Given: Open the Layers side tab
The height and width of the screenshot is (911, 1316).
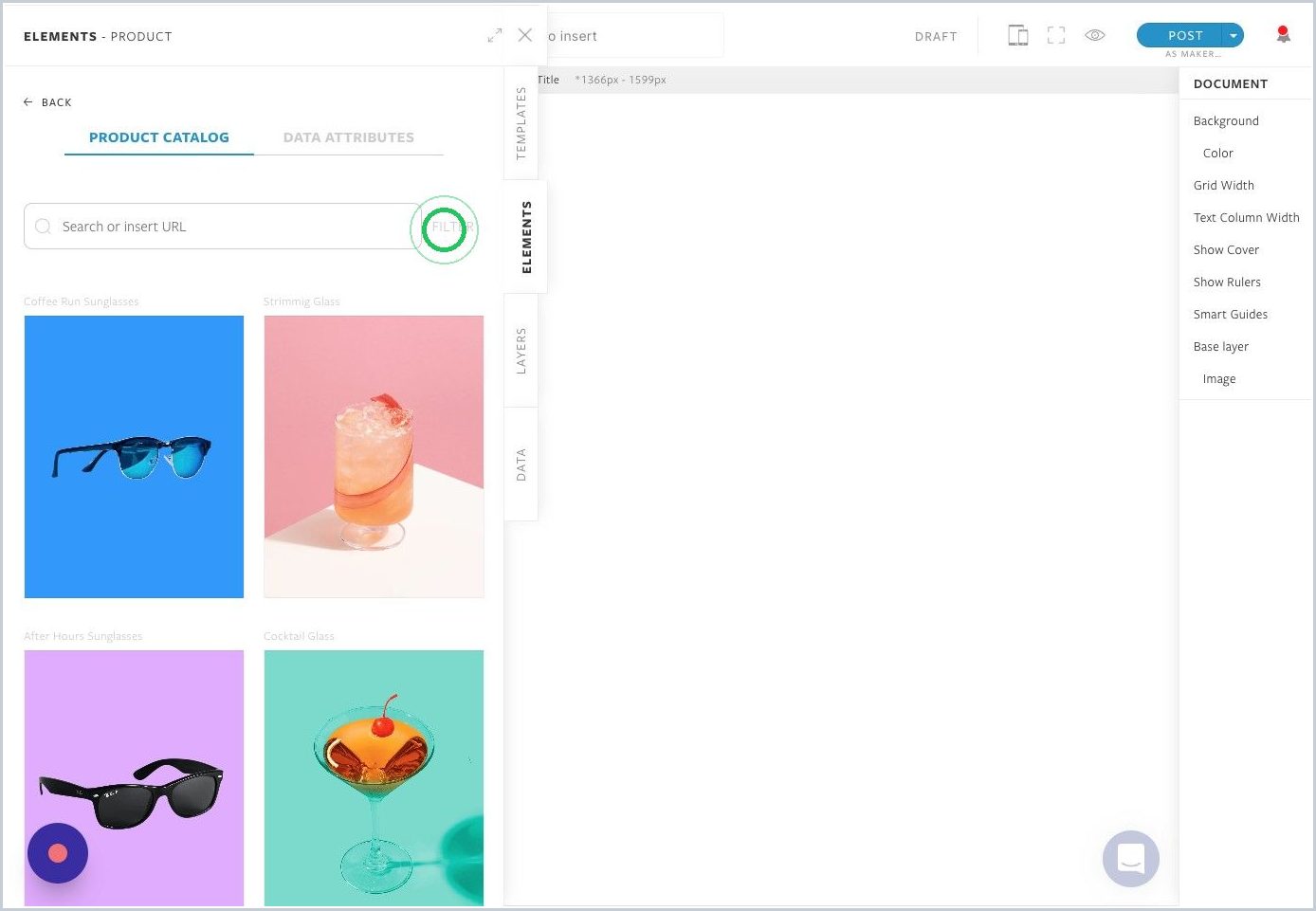Looking at the screenshot, I should (x=521, y=351).
